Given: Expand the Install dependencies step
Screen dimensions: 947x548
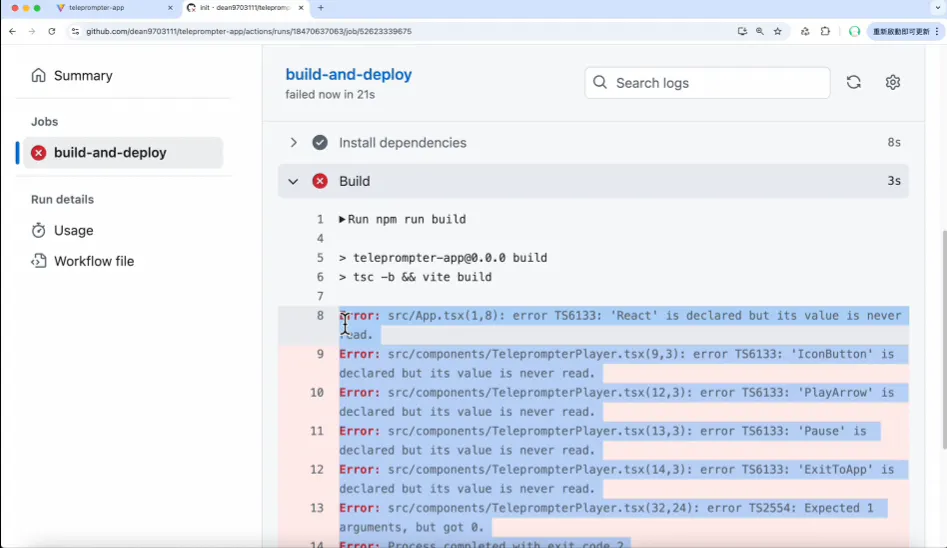Looking at the screenshot, I should [x=294, y=143].
